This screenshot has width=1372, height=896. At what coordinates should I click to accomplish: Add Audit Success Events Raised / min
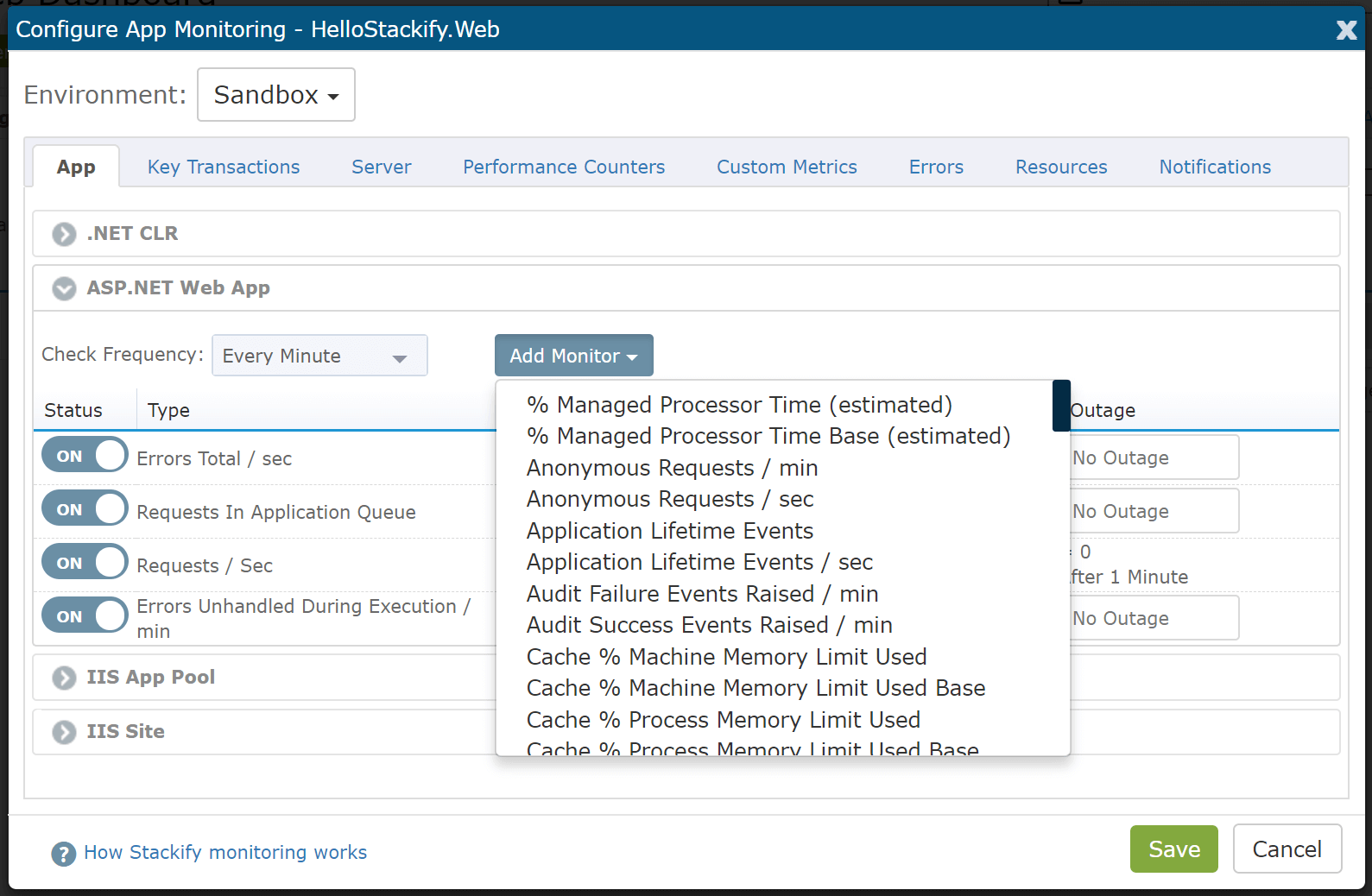710,625
